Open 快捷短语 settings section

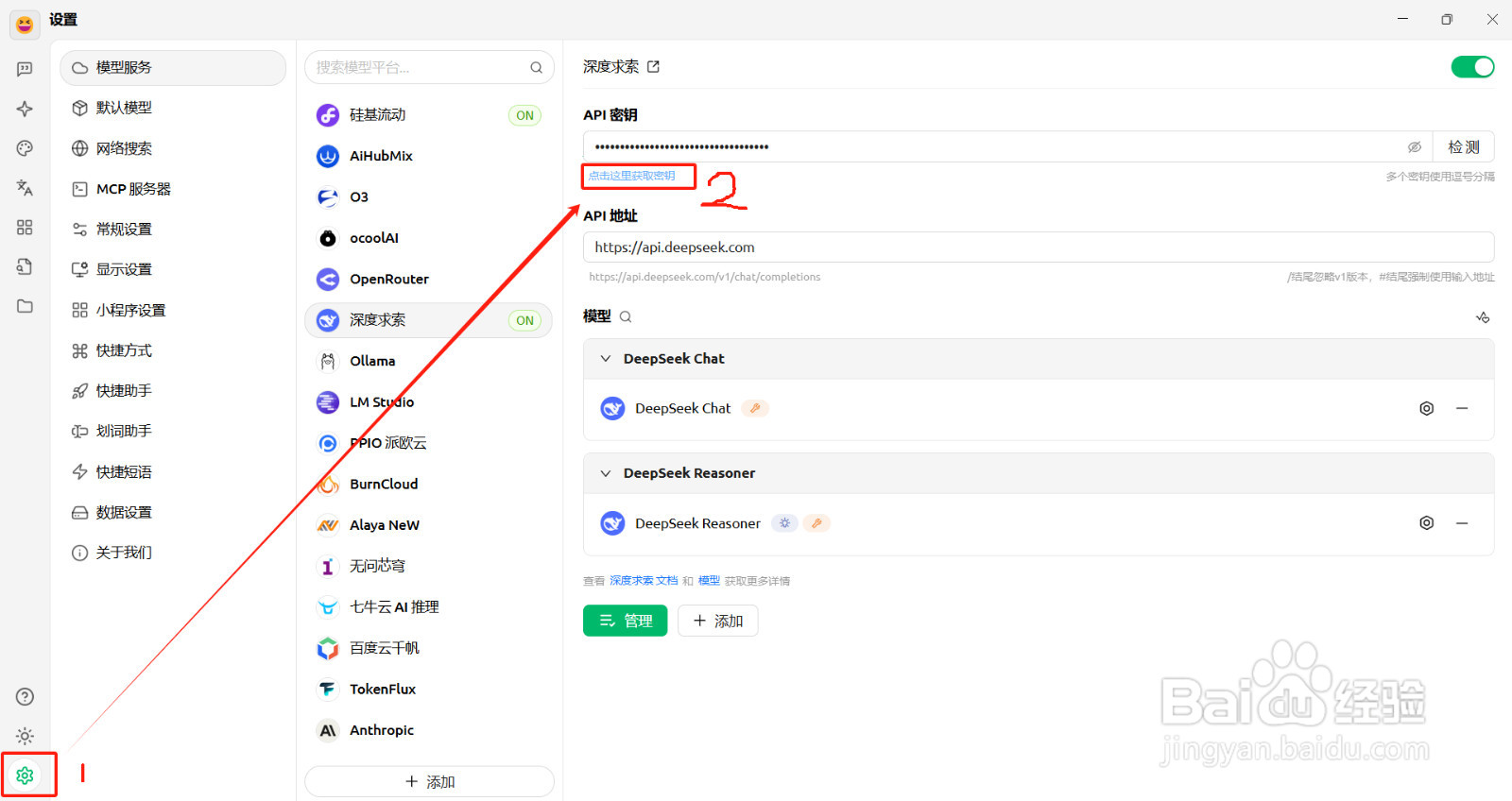pos(173,471)
